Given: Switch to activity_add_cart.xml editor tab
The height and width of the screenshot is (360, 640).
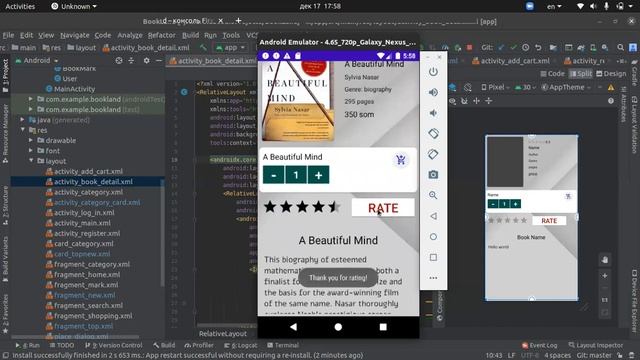Looking at the screenshot, I should click(x=511, y=61).
